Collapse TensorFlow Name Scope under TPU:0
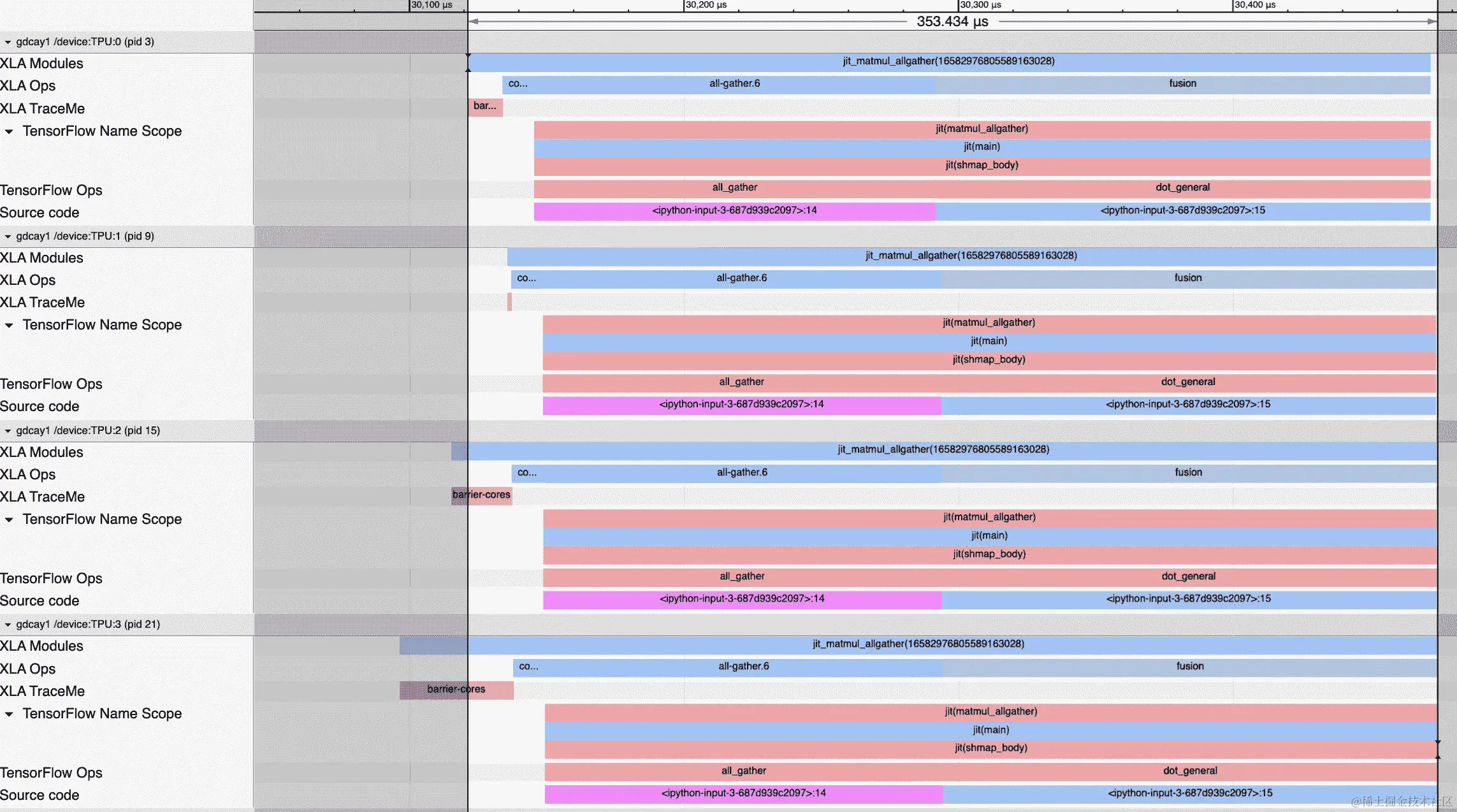1457x812 pixels. [9, 131]
